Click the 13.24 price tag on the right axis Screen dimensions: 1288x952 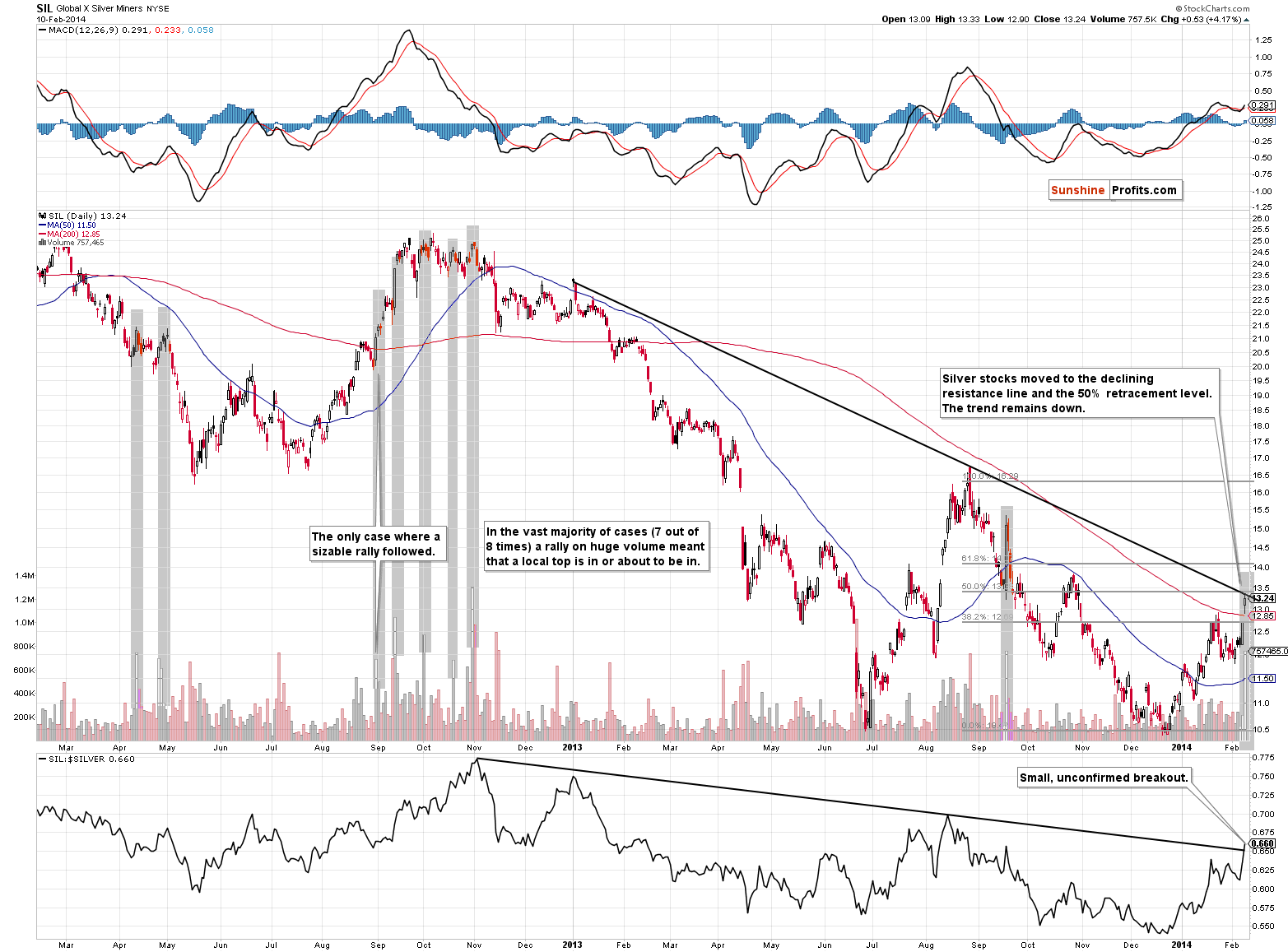1262,598
